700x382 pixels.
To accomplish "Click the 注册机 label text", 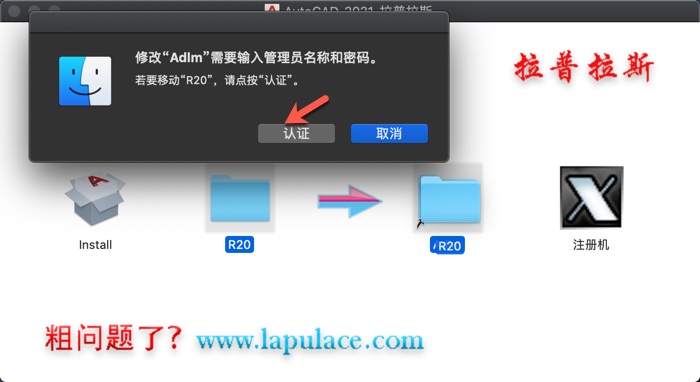I will pos(591,245).
